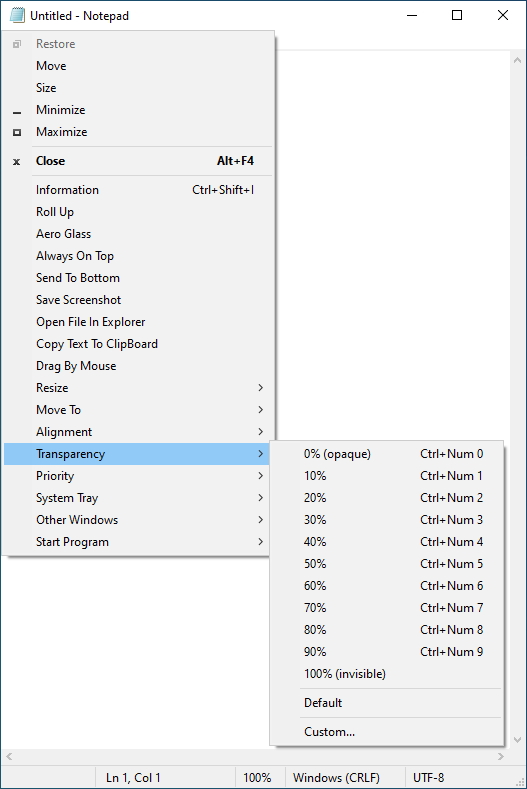Image resolution: width=527 pixels, height=789 pixels.
Task: Select 0% (opaque) transparency
Action: (x=387, y=454)
